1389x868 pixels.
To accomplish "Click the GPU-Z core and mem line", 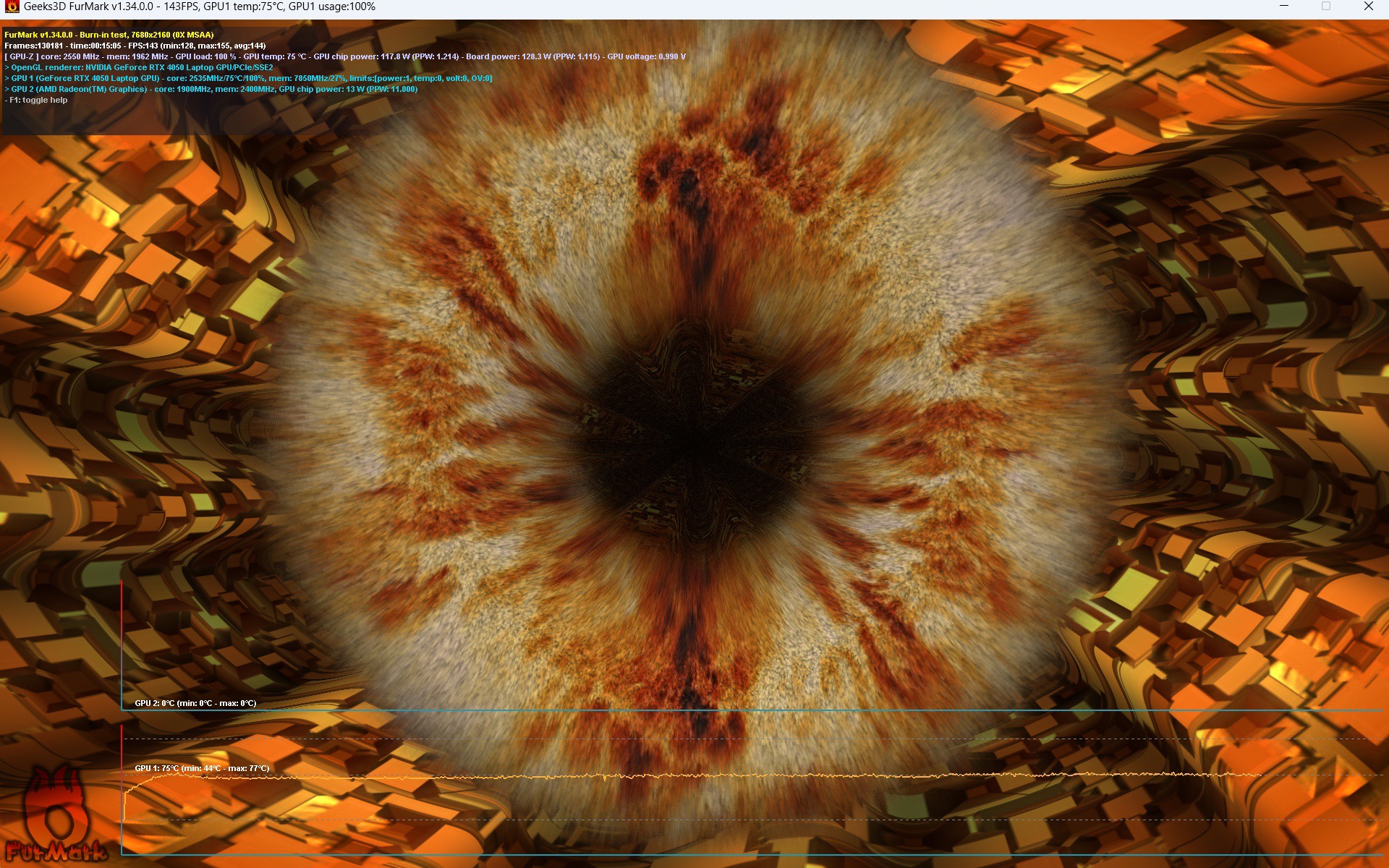I will coord(344,56).
